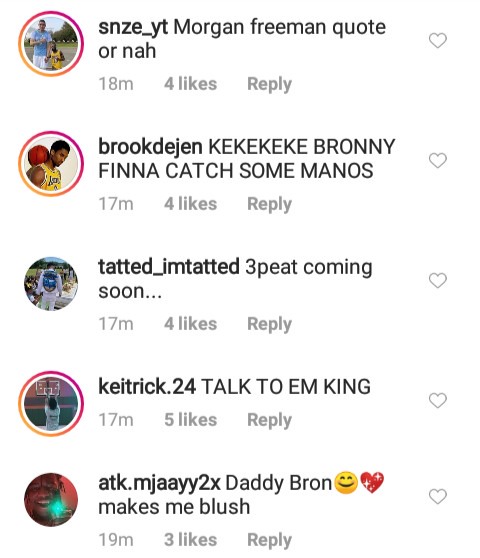Like the snze_yt Morgan freeman comment
Screen dimensions: 480x558
coord(437,40)
